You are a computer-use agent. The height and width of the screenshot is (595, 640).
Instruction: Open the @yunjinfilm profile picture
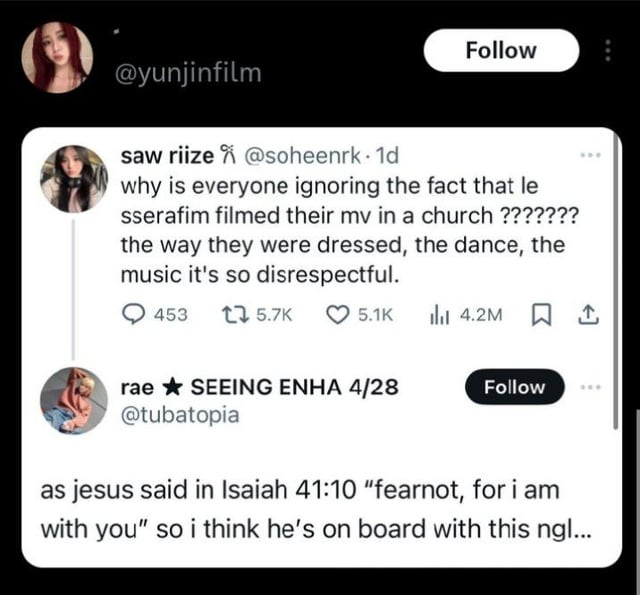click(56, 57)
